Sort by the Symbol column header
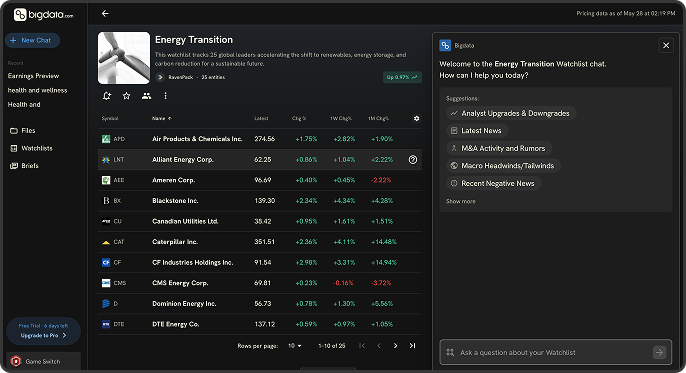The width and height of the screenshot is (686, 373). (110, 119)
